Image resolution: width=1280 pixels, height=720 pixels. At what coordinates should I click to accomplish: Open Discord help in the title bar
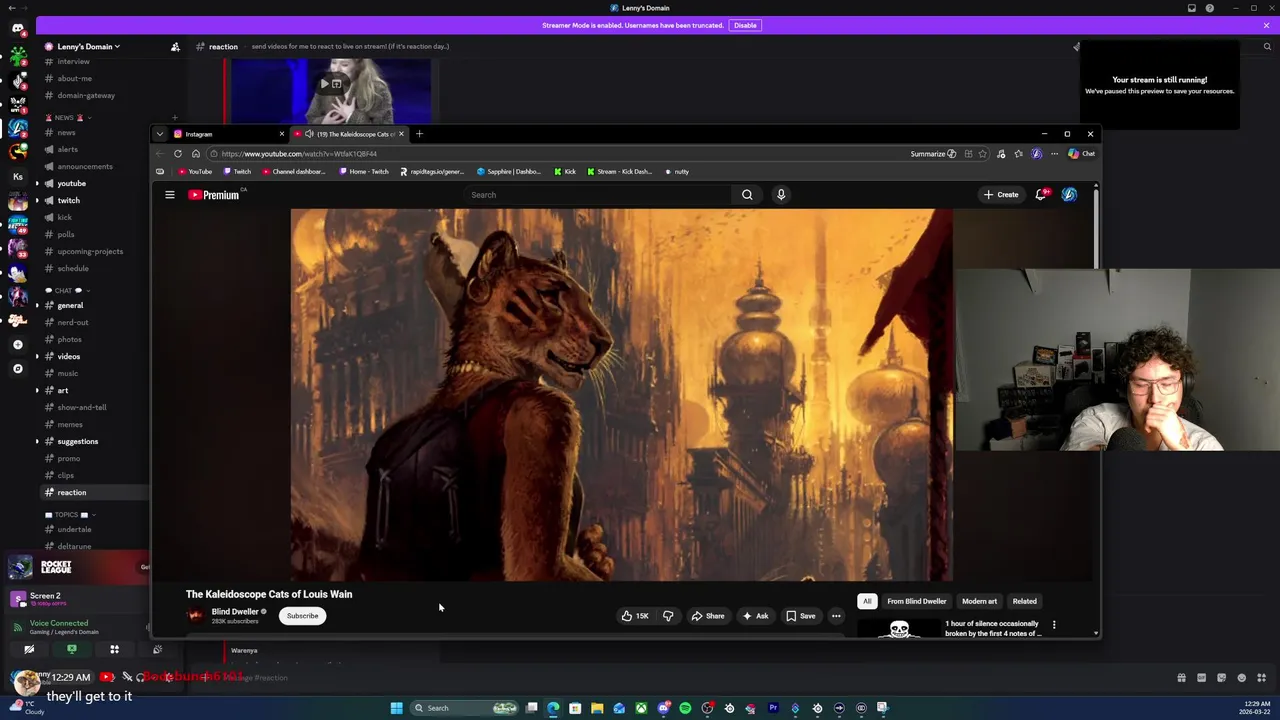[1210, 8]
